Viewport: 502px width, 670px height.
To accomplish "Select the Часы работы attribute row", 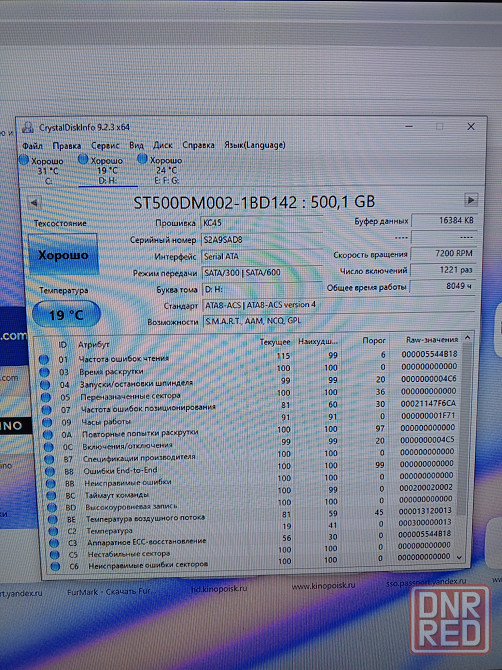I will 251,419.
